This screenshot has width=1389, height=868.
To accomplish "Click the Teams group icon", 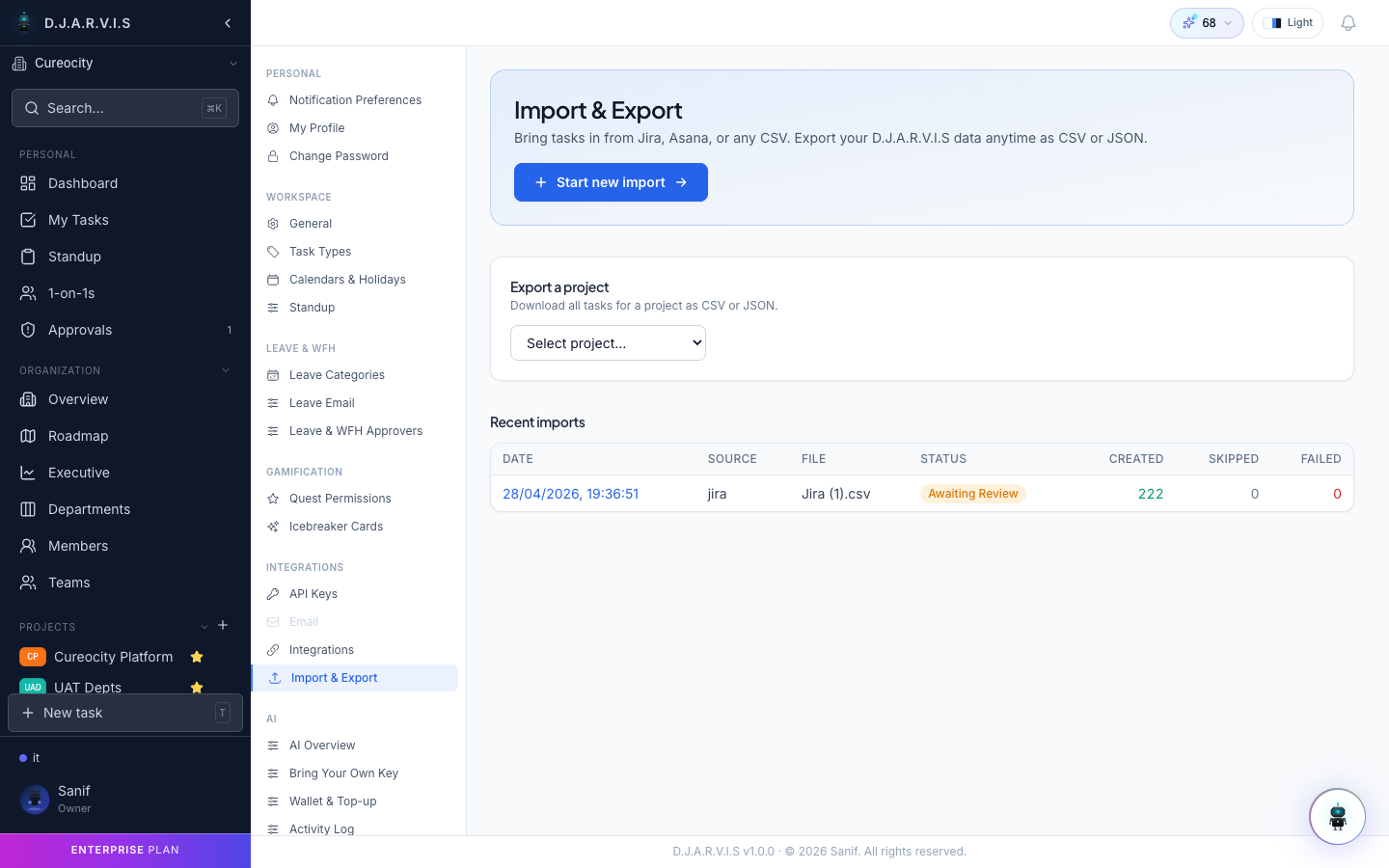I will (x=28, y=583).
